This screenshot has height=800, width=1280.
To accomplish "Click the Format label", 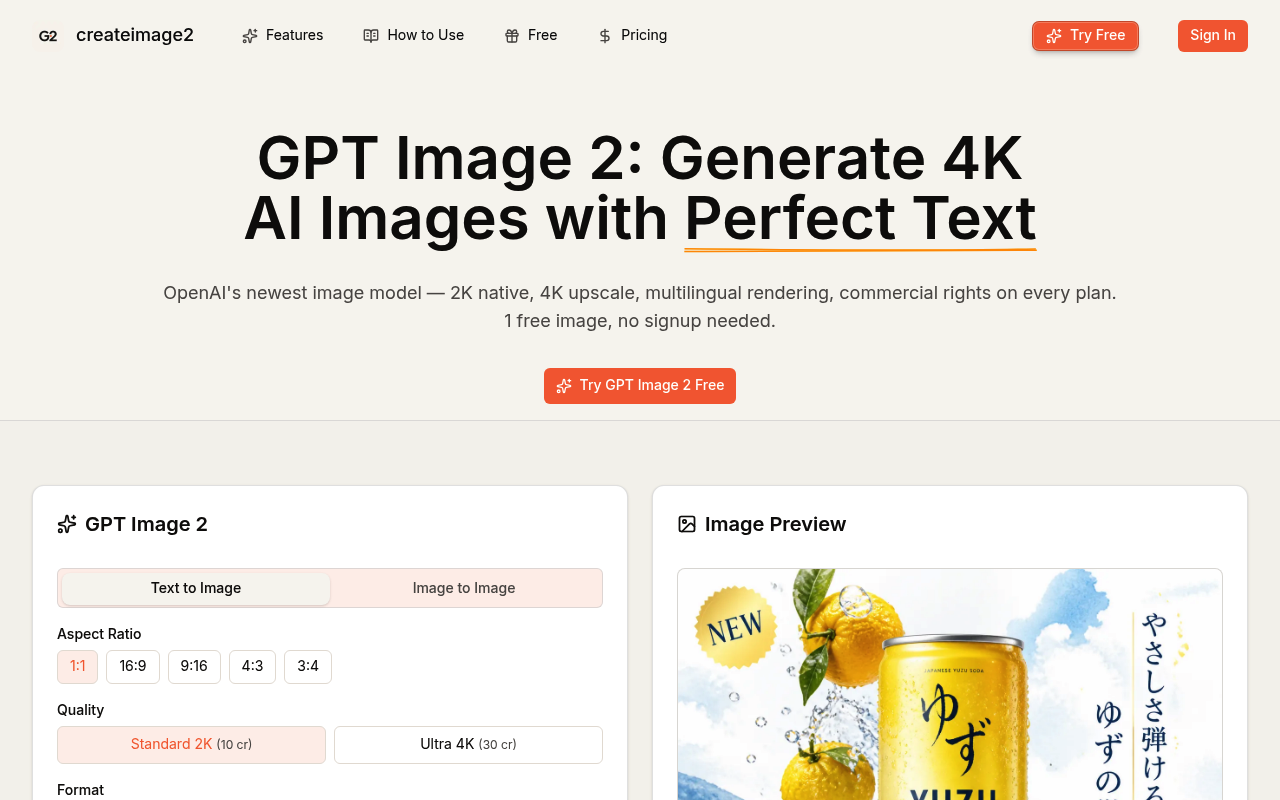I will coord(80,790).
